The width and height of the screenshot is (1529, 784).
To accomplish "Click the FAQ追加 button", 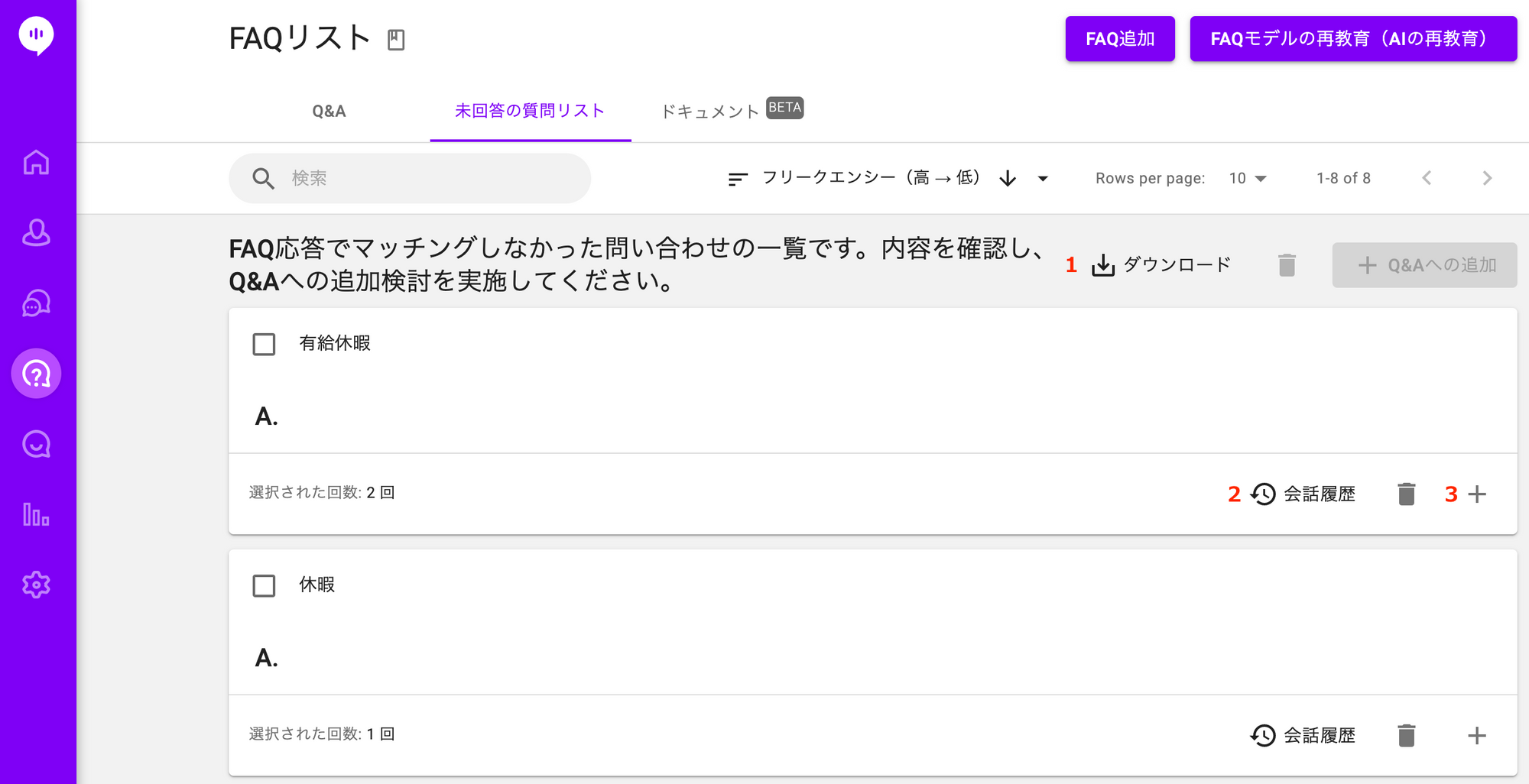I will [1120, 39].
